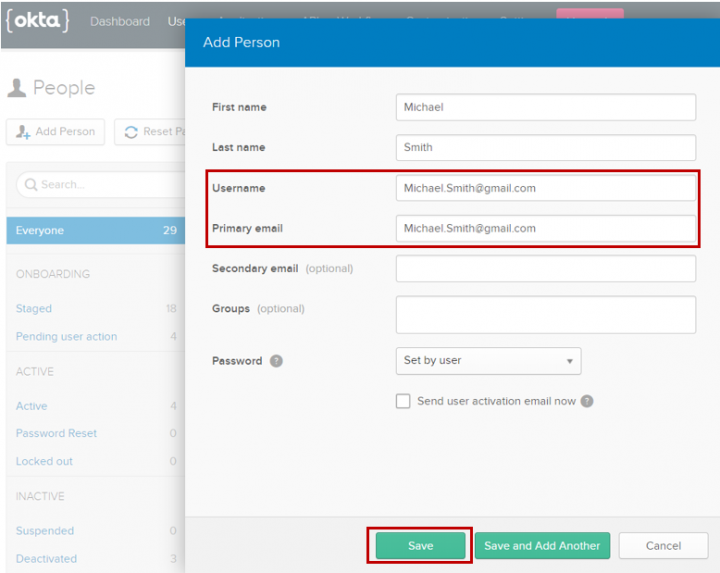Image resolution: width=720 pixels, height=573 pixels.
Task: Click the Okta logo
Action: click(x=37, y=21)
